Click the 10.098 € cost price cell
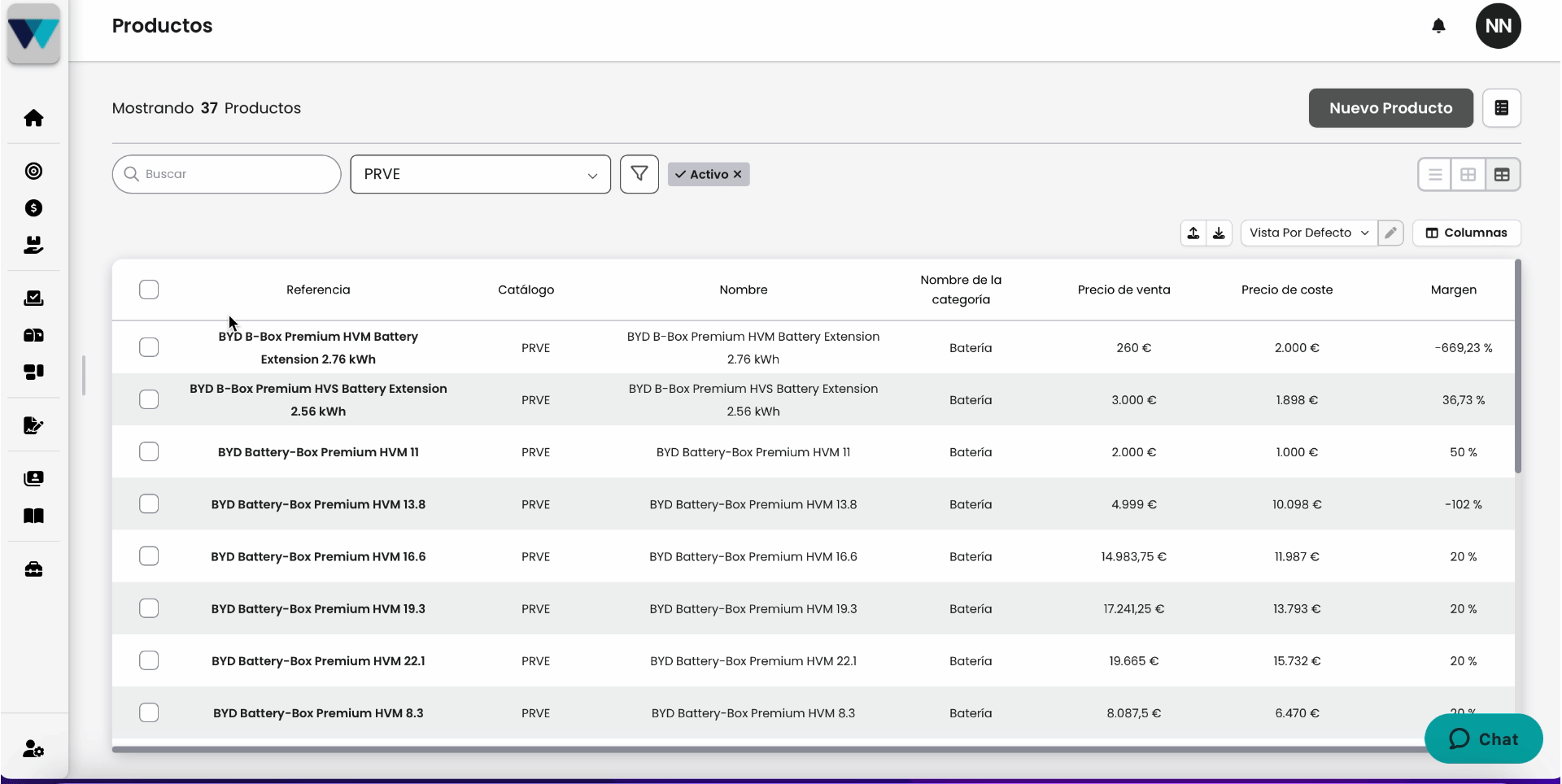The width and height of the screenshot is (1562, 784). pos(1297,504)
